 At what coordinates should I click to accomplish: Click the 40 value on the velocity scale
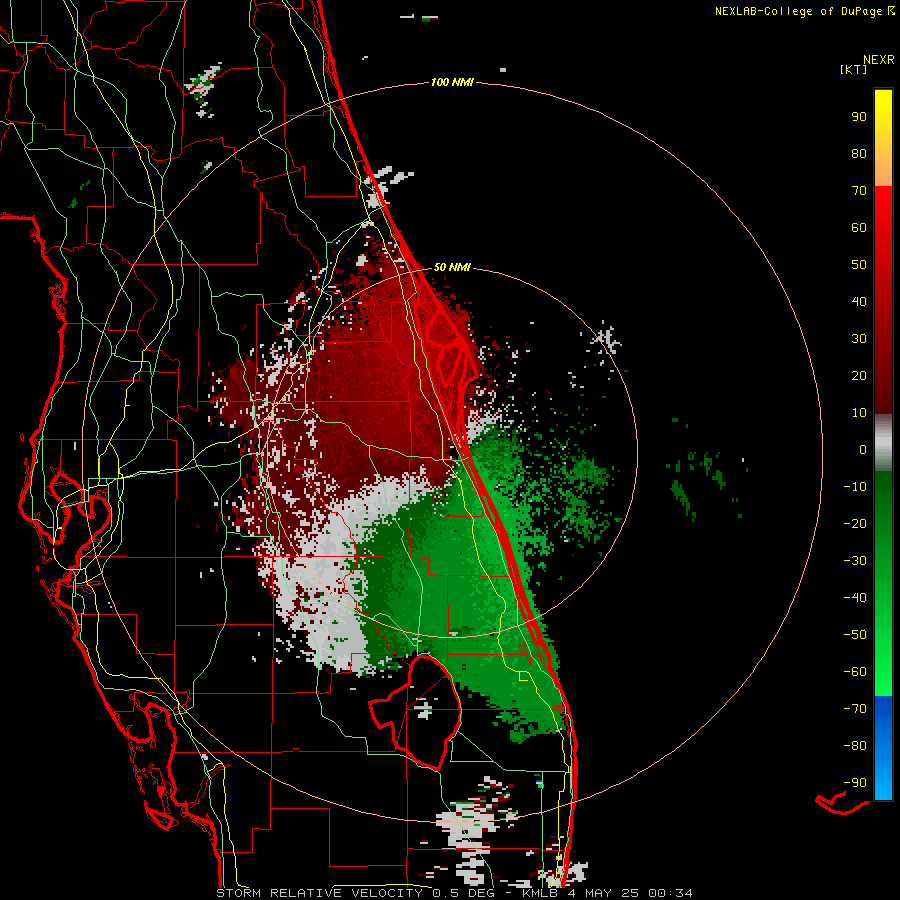(859, 301)
